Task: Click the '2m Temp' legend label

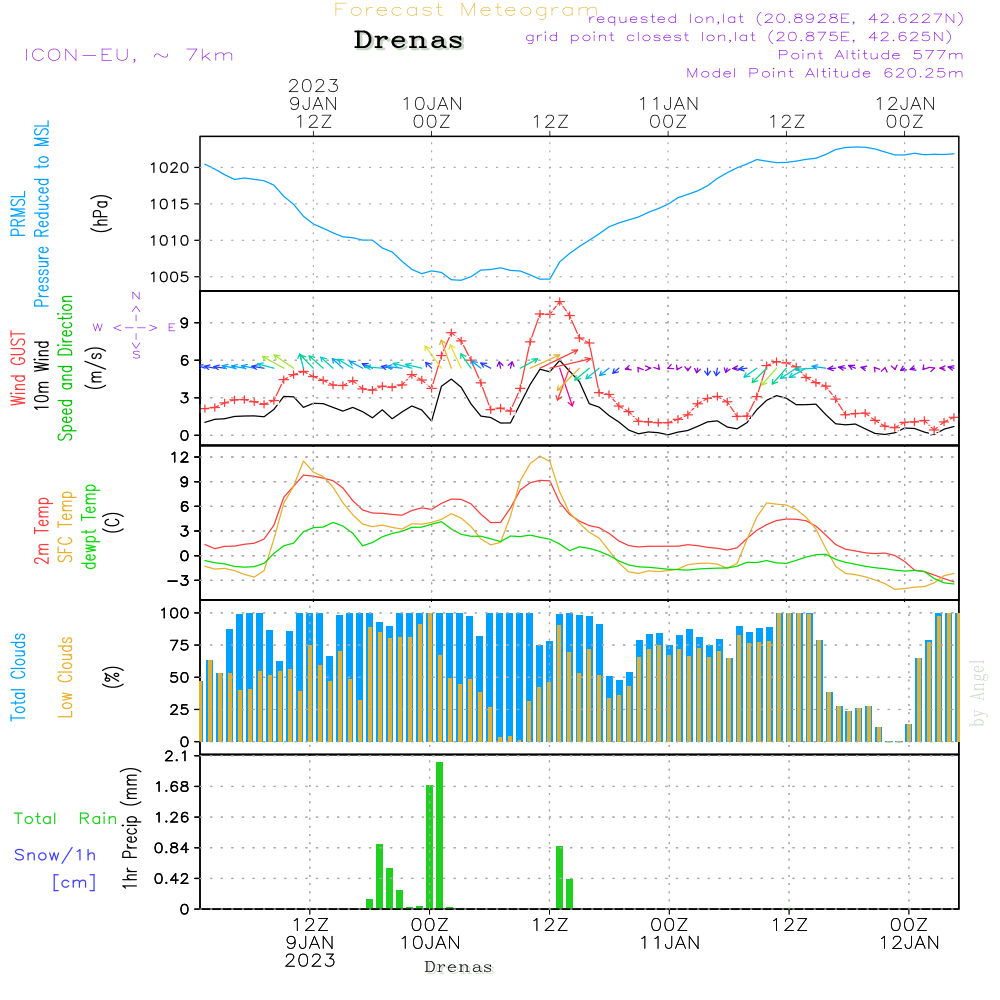Action: click(41, 531)
